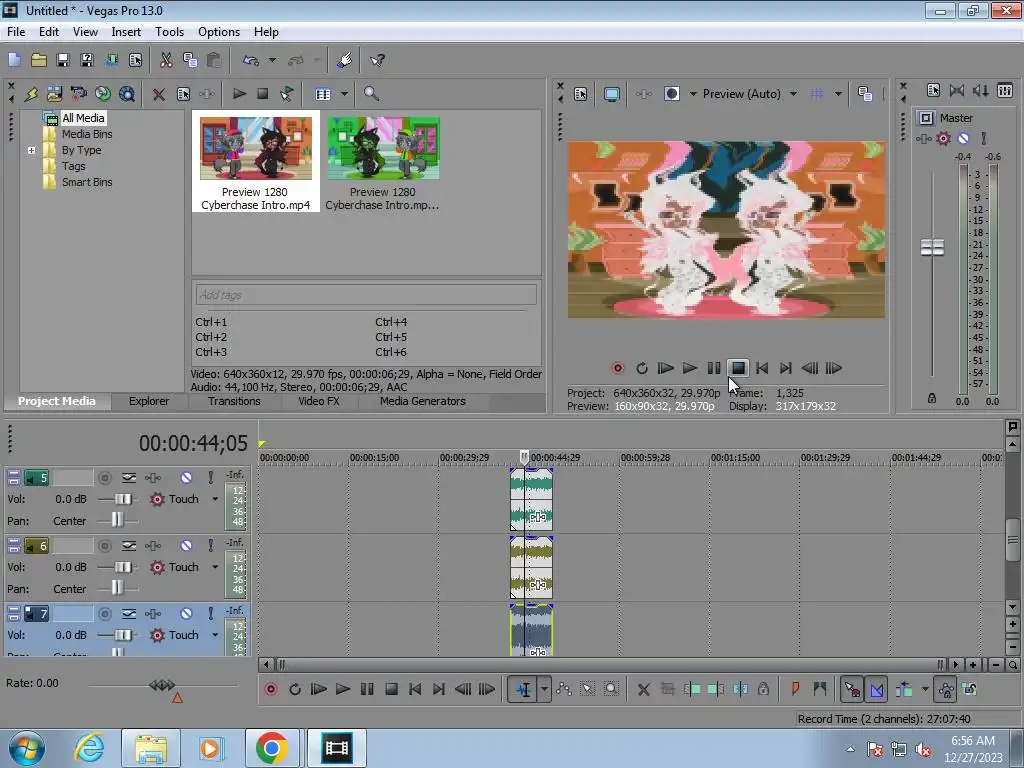Save project using the floppy disk icon
This screenshot has width=1024, height=768.
(63, 60)
